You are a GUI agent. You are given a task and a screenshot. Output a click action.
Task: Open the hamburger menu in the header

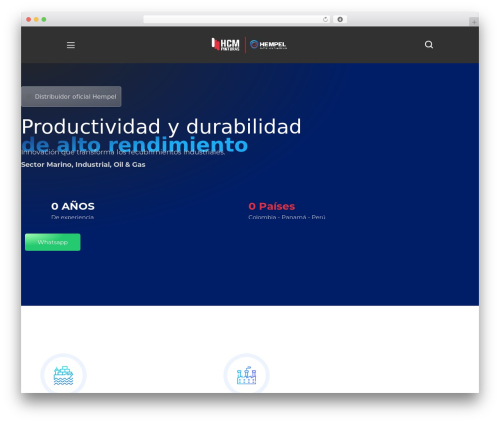pos(71,45)
